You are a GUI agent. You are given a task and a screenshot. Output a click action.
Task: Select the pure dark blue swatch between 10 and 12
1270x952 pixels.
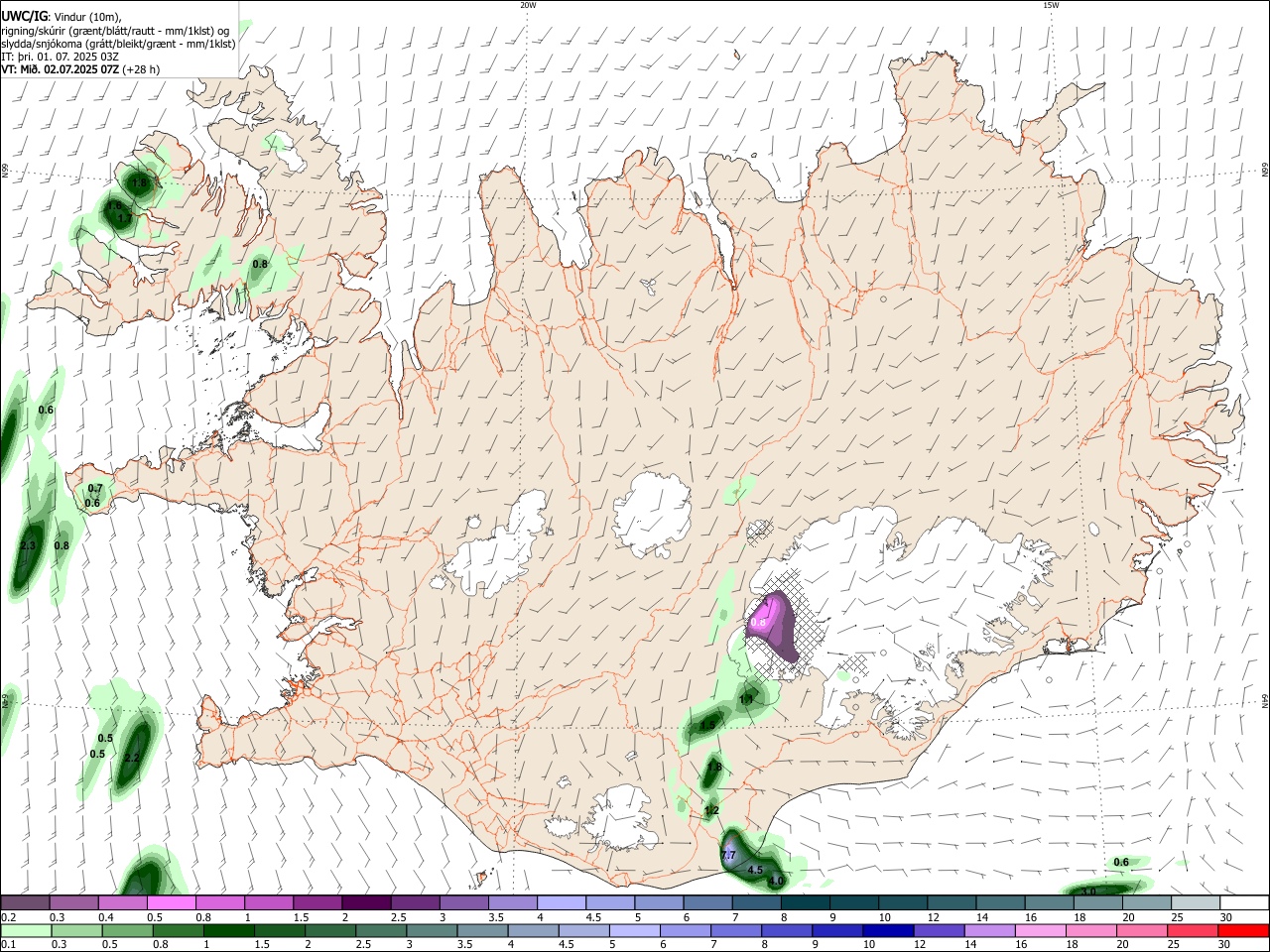coord(888,930)
